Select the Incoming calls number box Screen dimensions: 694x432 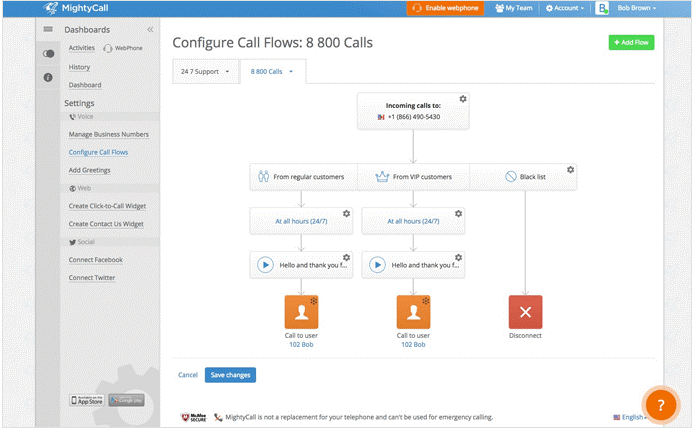(413, 111)
